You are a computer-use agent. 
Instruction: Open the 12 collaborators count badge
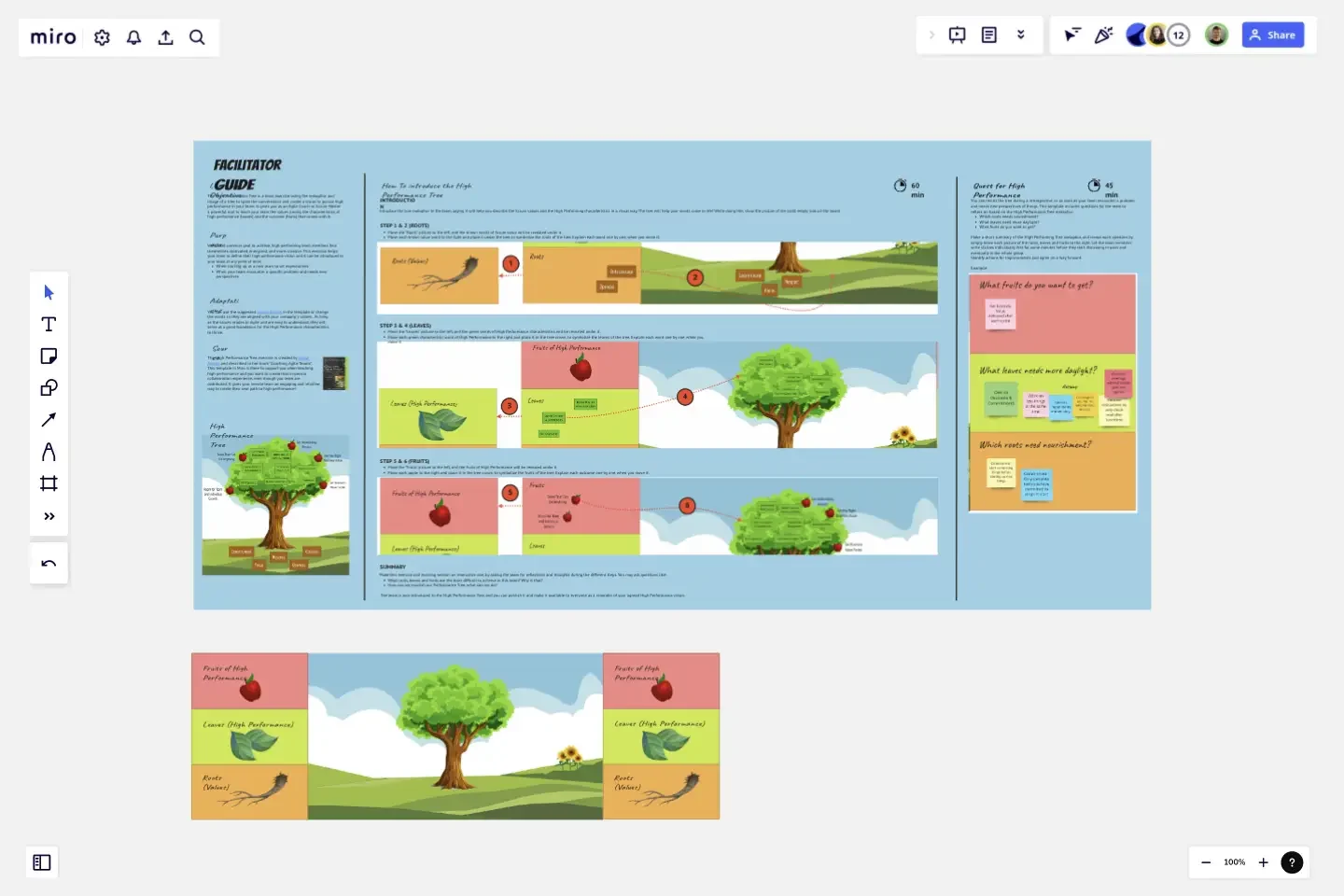(x=1179, y=35)
